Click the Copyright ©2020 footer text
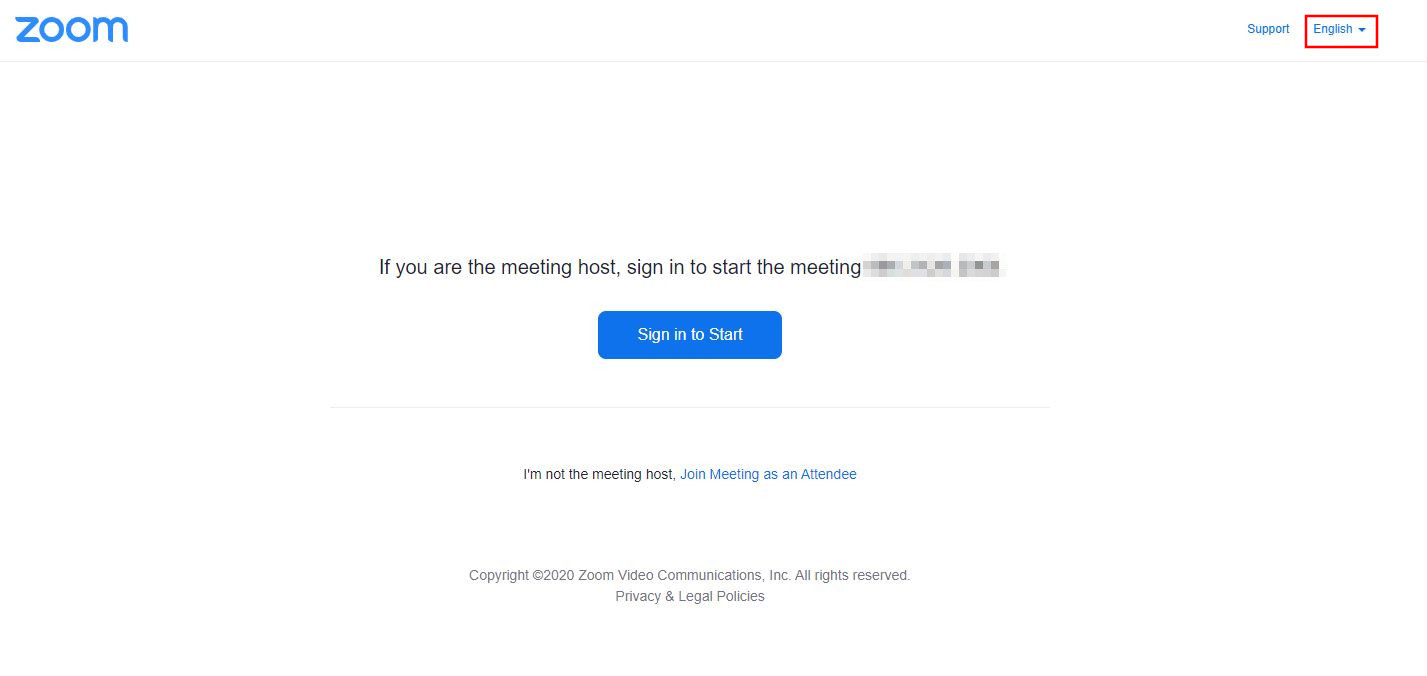This screenshot has height=676, width=1427. coord(690,575)
